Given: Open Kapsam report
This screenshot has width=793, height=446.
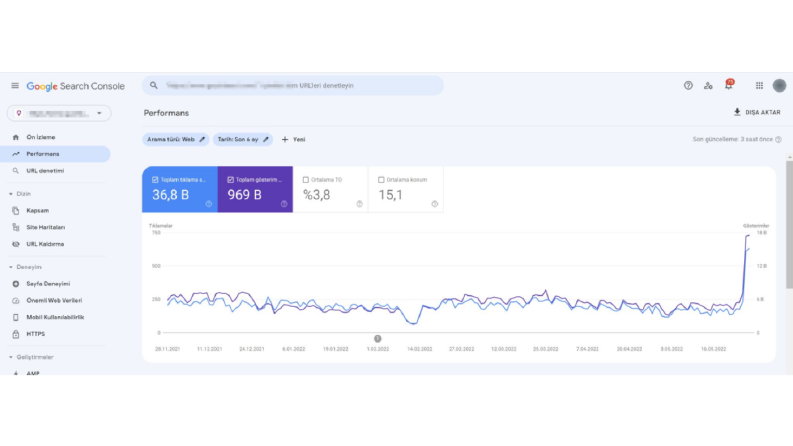Looking at the screenshot, I should [x=55, y=210].
